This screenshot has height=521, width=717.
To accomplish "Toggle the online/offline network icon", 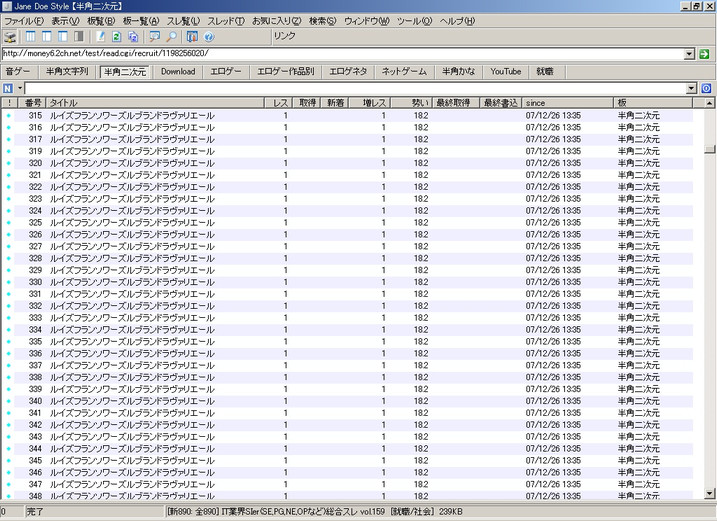I will point(10,37).
